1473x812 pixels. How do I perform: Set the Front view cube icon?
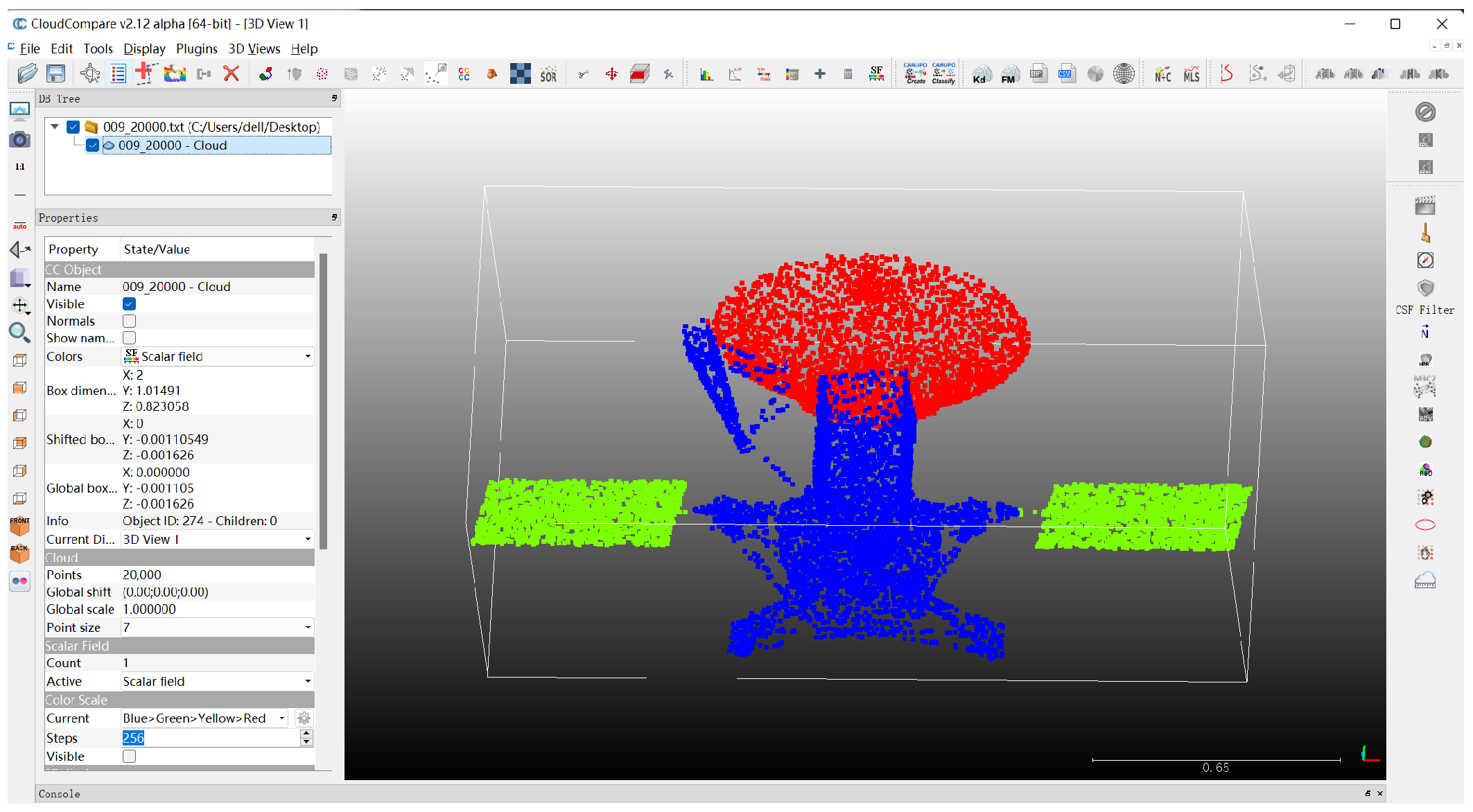(x=19, y=526)
